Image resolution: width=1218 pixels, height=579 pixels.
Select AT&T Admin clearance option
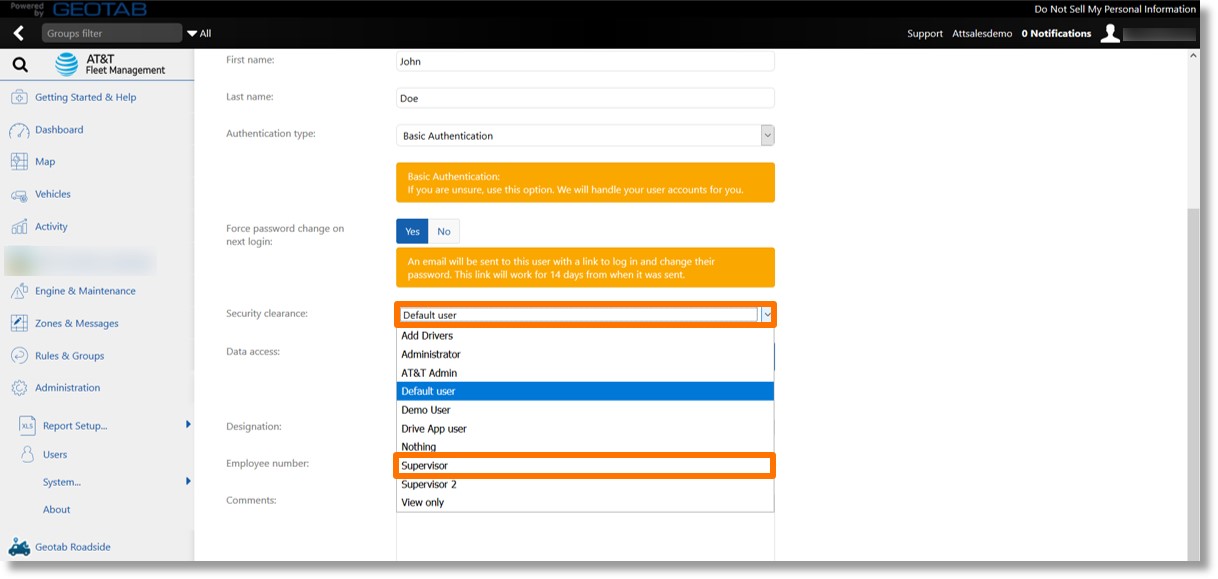click(585, 373)
